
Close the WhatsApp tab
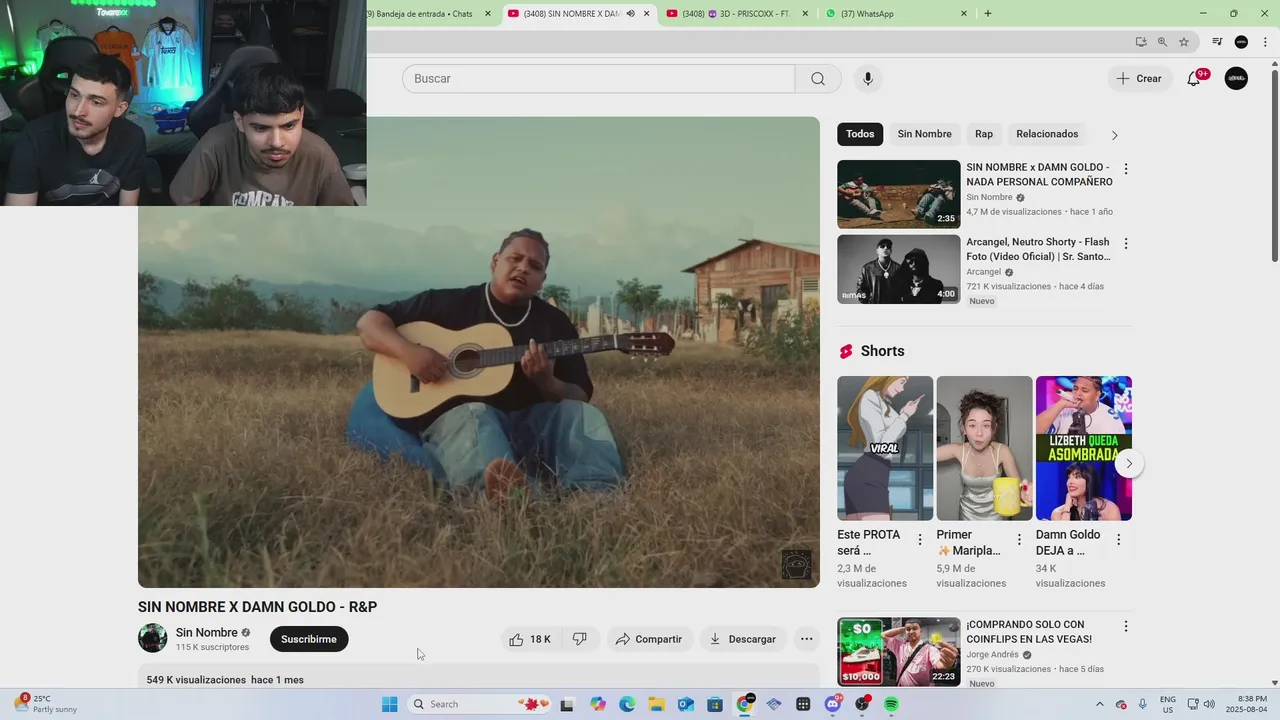pyautogui.click(x=964, y=14)
